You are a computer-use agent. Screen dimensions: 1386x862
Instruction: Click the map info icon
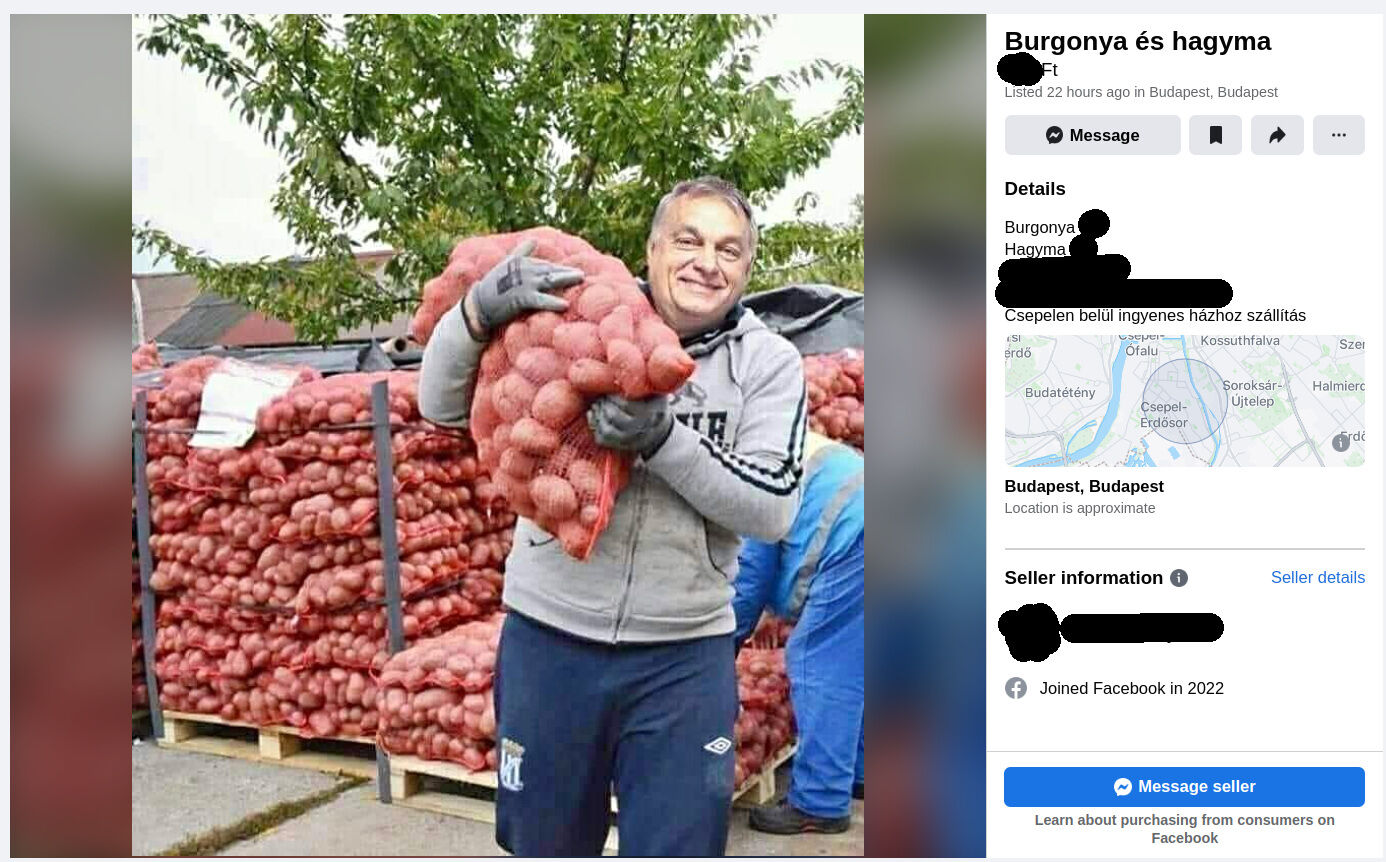(x=1341, y=443)
